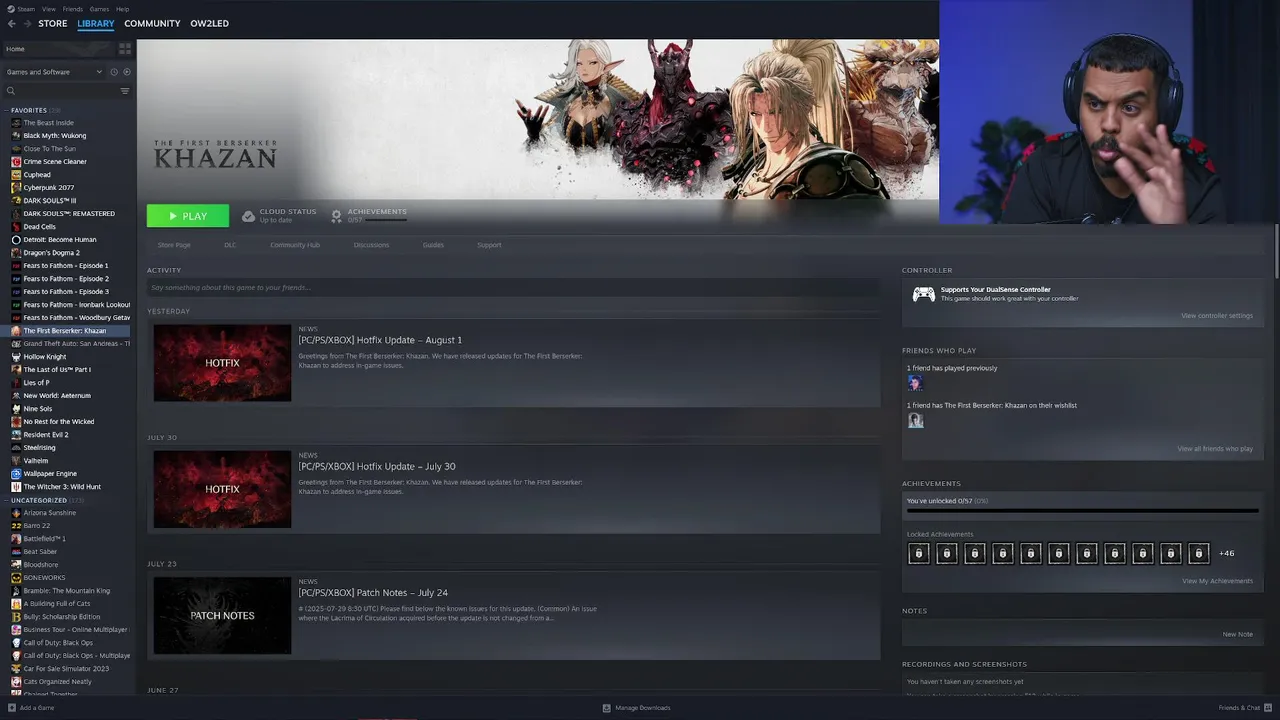Click View controller settings
1280x720 pixels.
click(x=1217, y=316)
